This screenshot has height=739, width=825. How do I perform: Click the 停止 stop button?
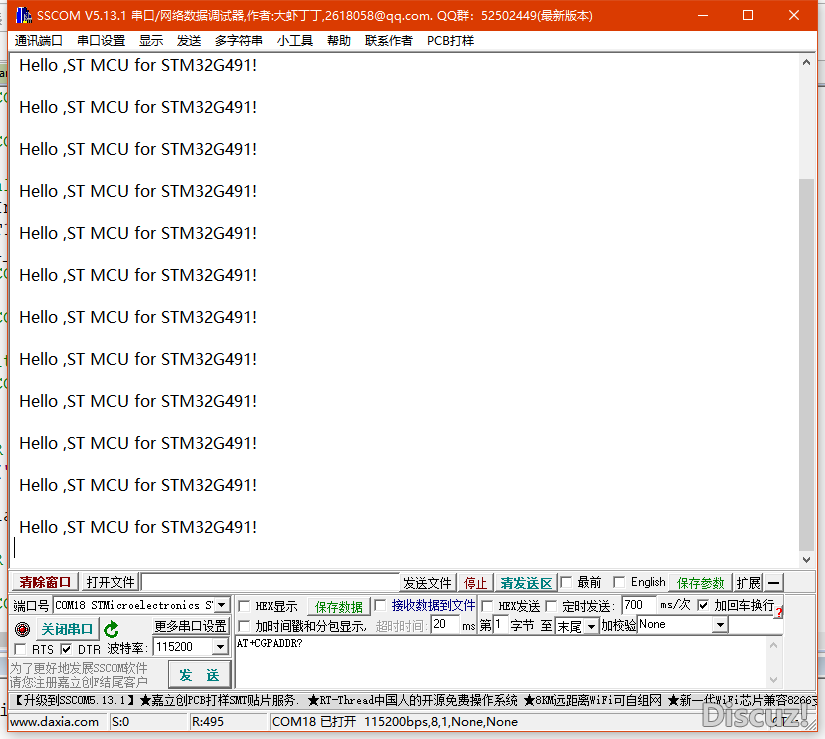click(476, 583)
